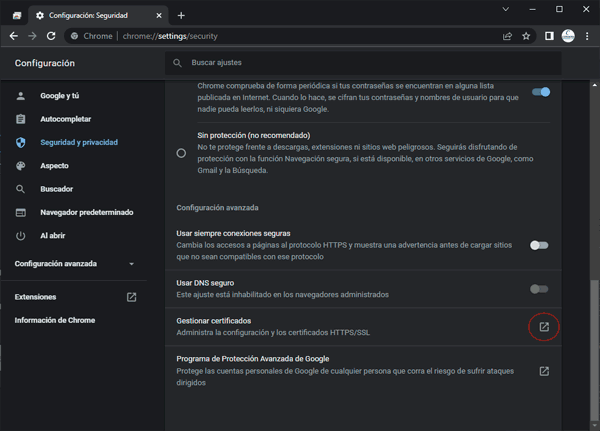Click the palette icon beside Aspecto
This screenshot has height=431, width=600.
tap(21, 166)
